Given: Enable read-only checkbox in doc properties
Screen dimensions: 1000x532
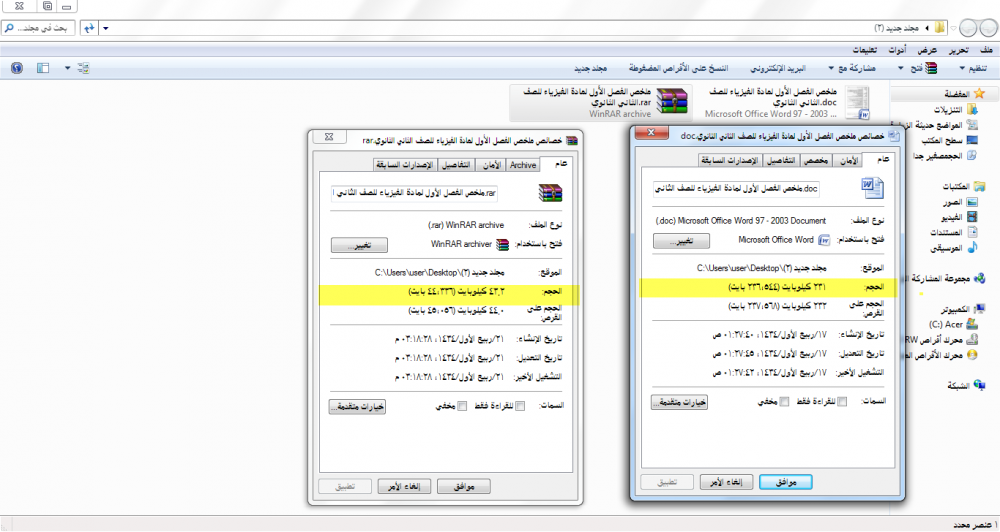Looking at the screenshot, I should click(x=841, y=401).
